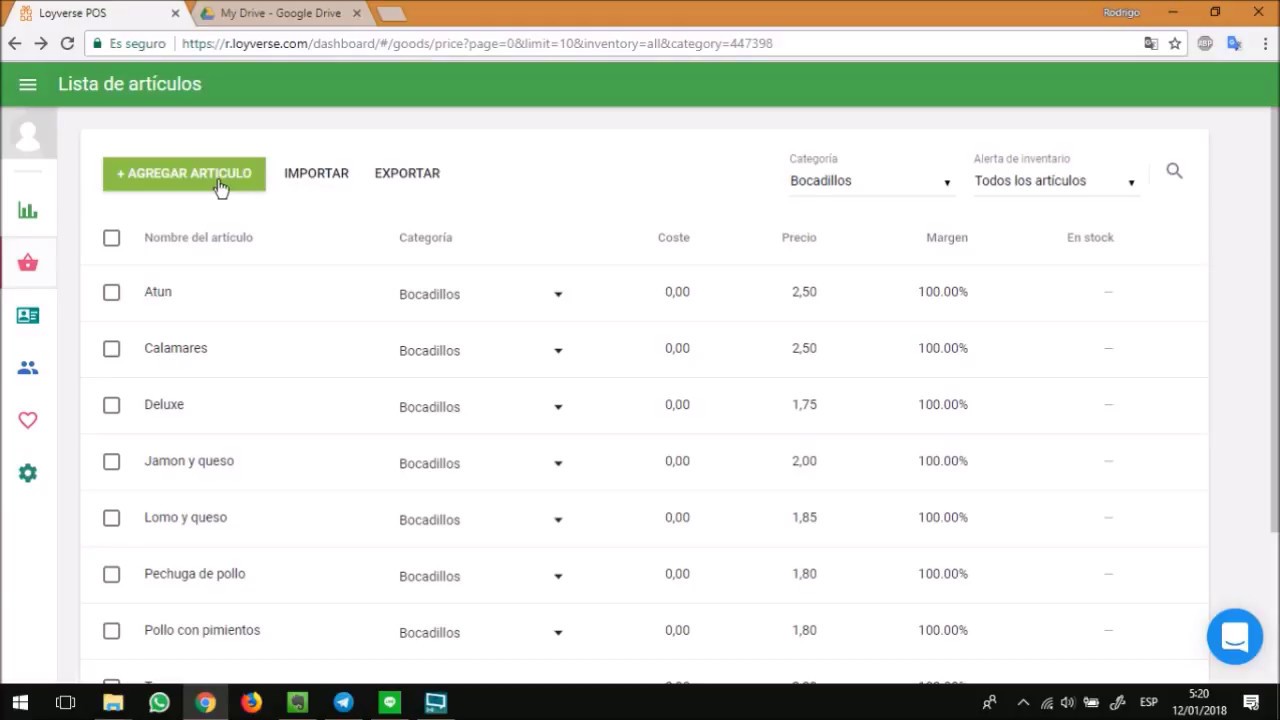The height and width of the screenshot is (720, 1280).
Task: Click the ESP language indicator in tray
Action: [1150, 702]
